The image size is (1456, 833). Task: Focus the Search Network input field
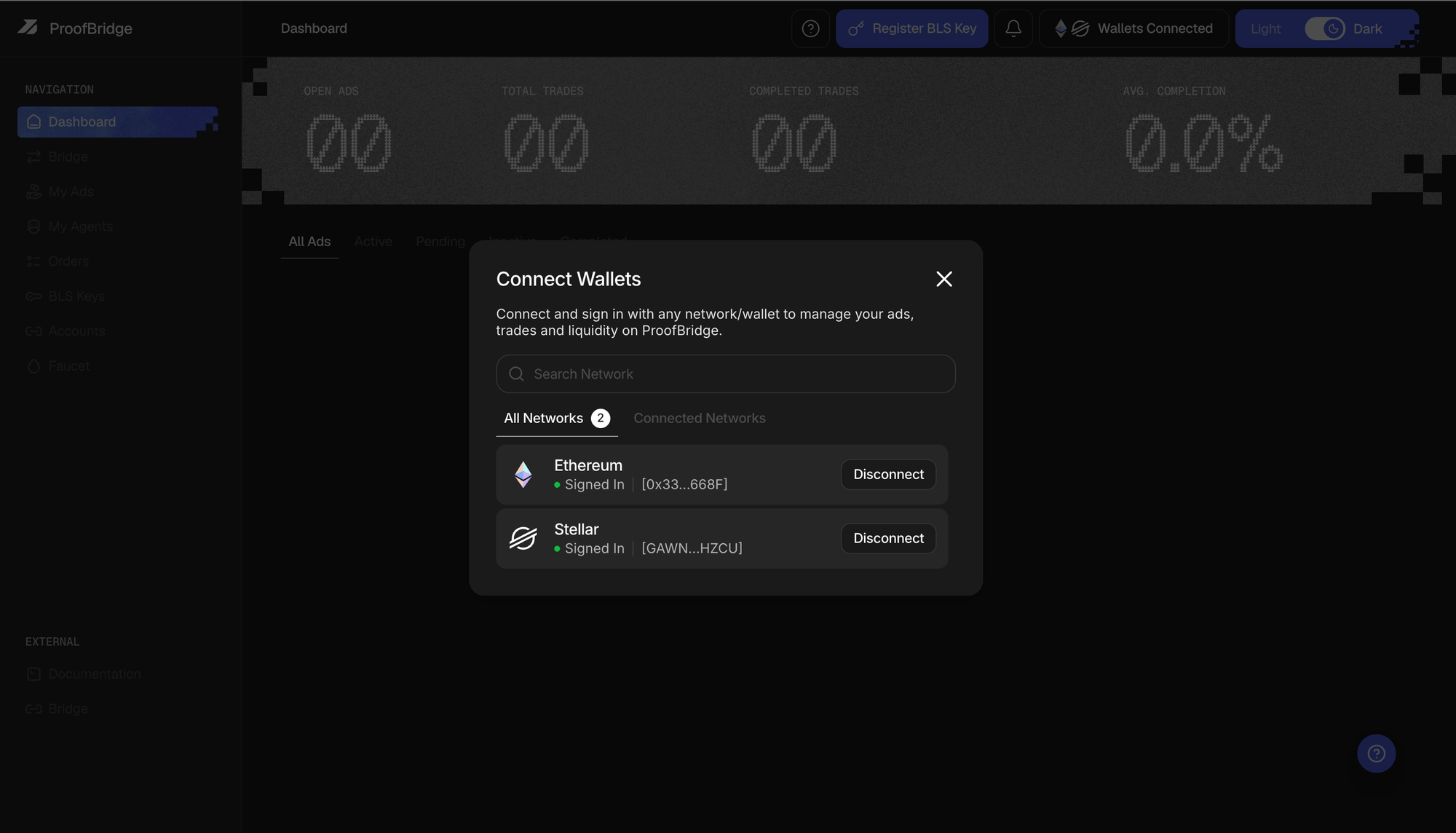tap(726, 374)
